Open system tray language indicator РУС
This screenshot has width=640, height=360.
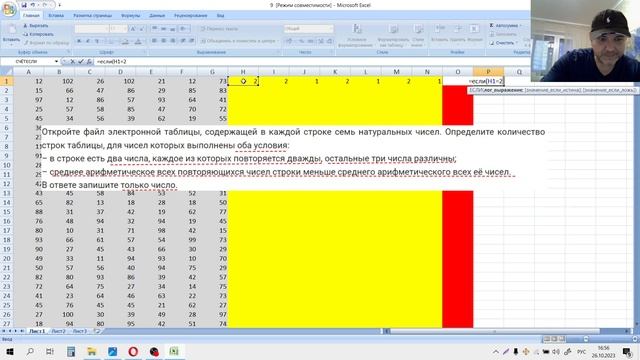coord(581,351)
